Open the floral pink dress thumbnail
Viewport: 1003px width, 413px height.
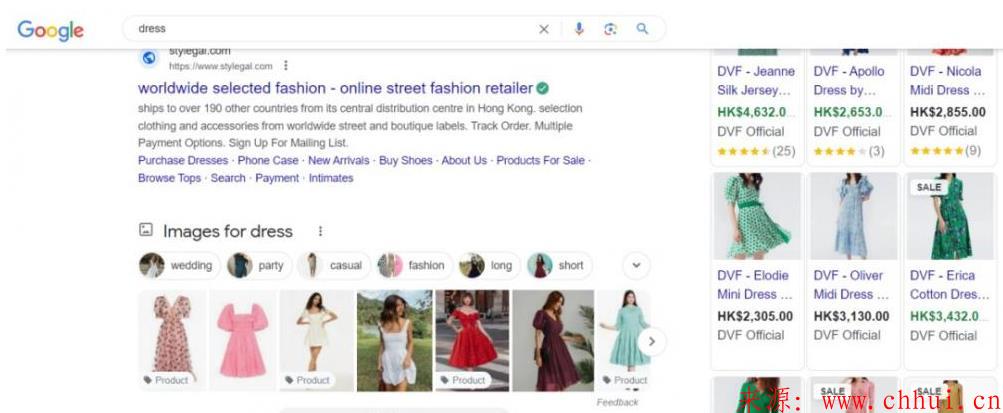(x=173, y=340)
